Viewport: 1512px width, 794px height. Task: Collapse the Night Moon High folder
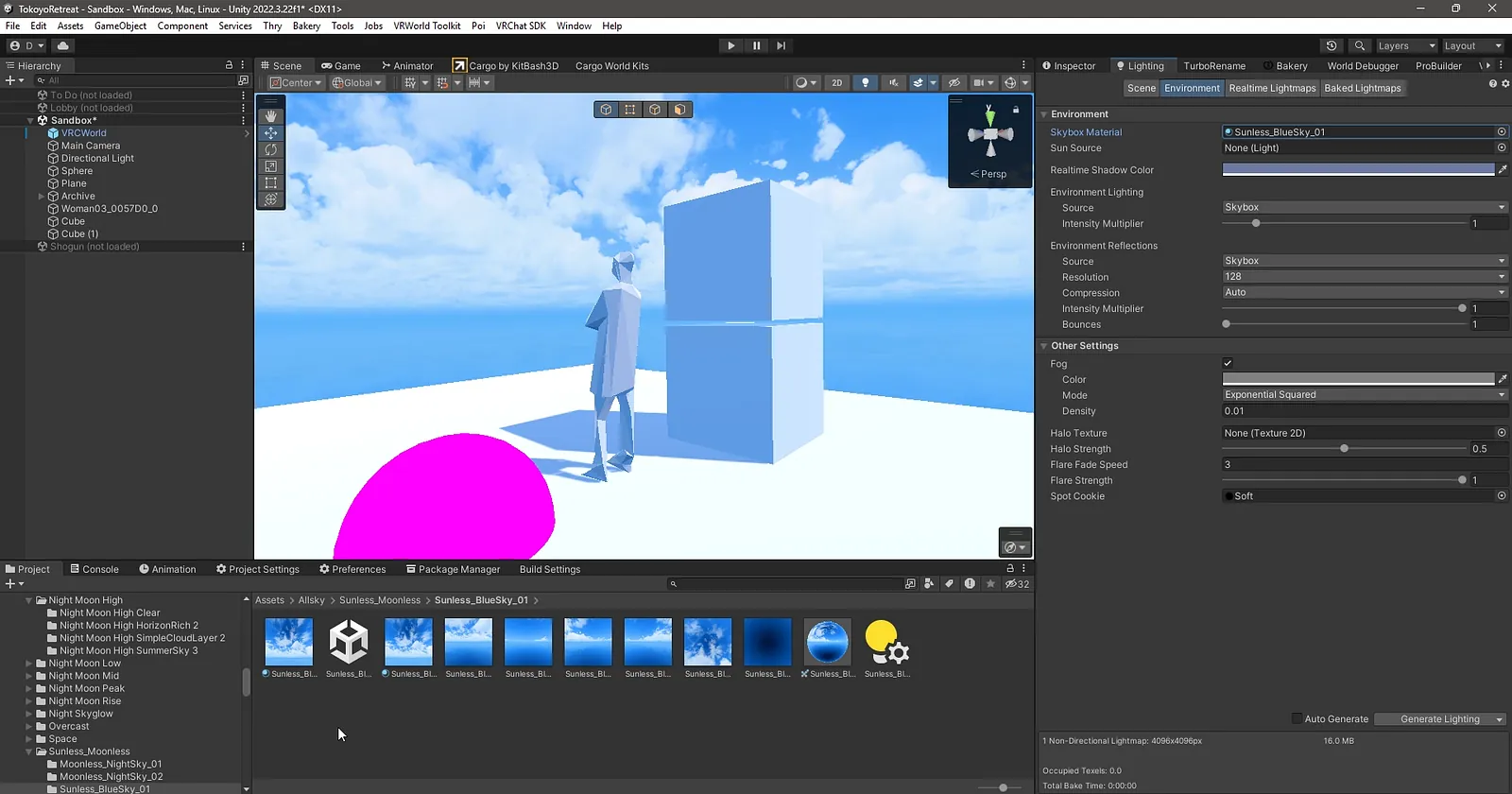coord(29,600)
